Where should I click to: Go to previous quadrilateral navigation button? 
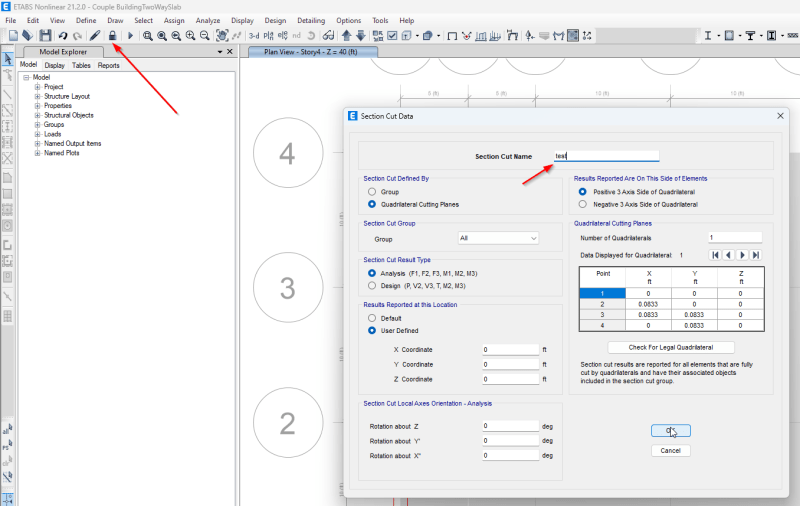[729, 255]
